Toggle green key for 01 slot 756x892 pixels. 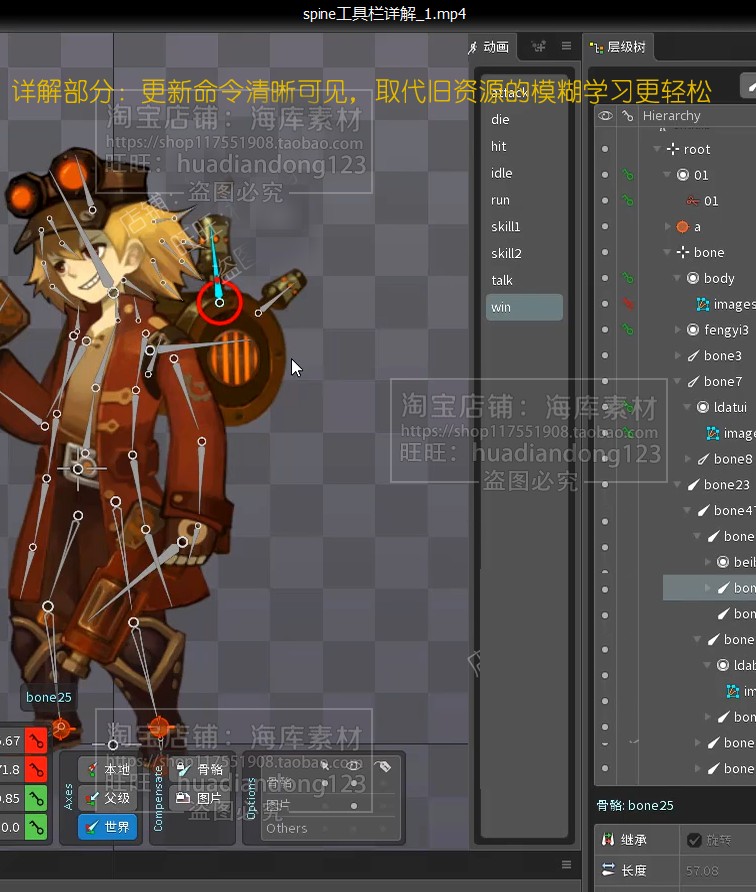[x=627, y=175]
